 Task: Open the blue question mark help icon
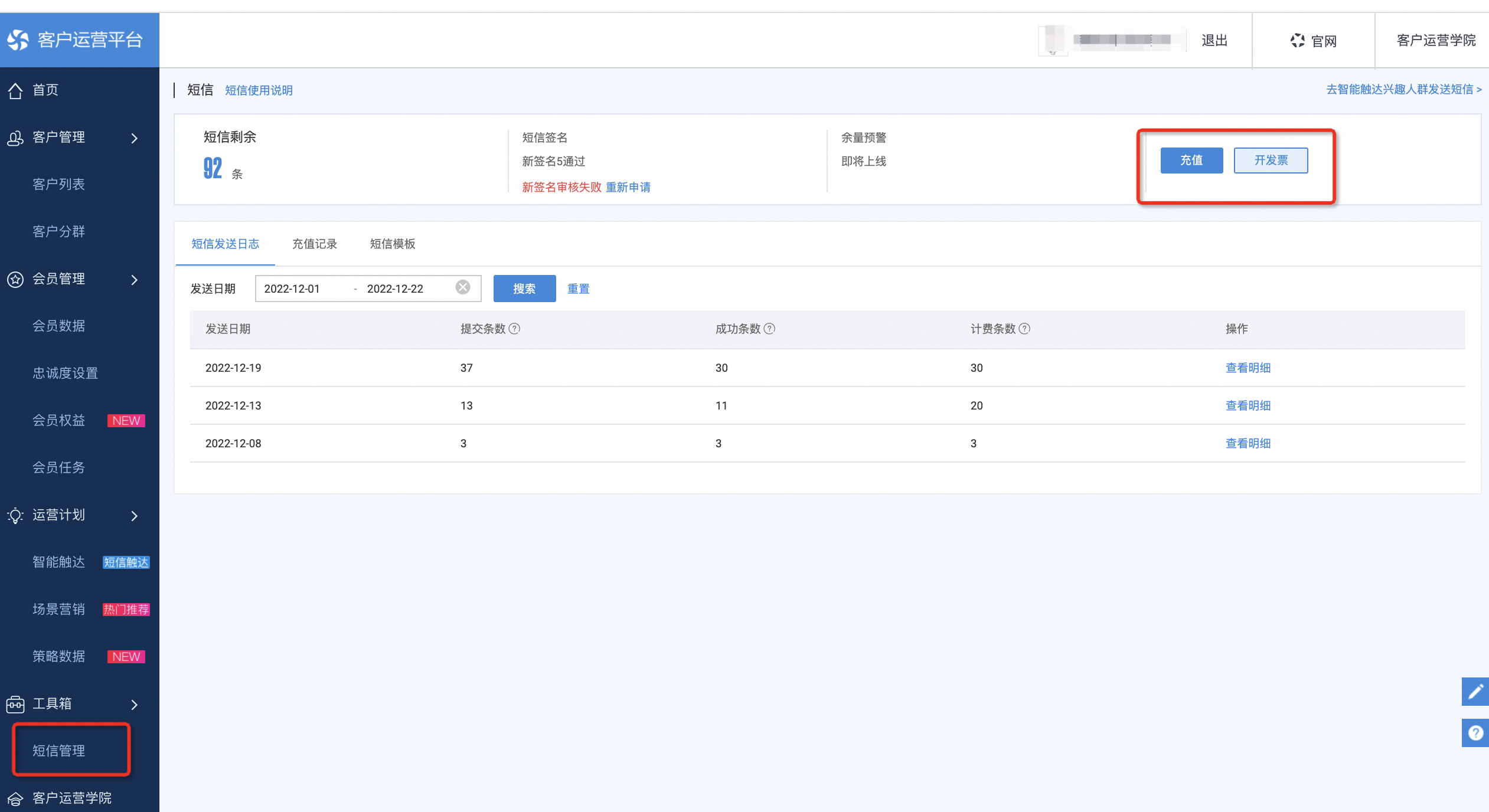point(1475,733)
